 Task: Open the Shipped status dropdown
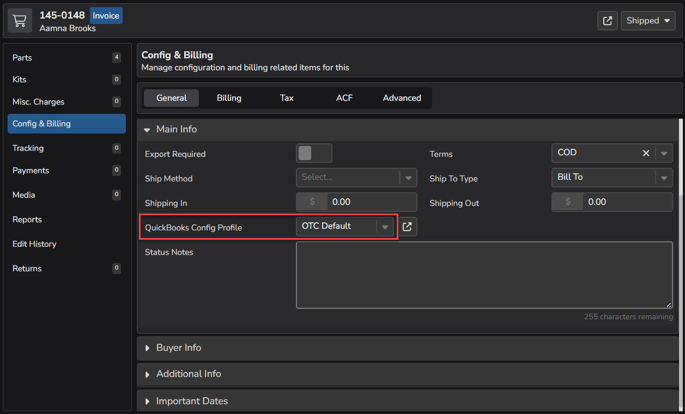648,20
